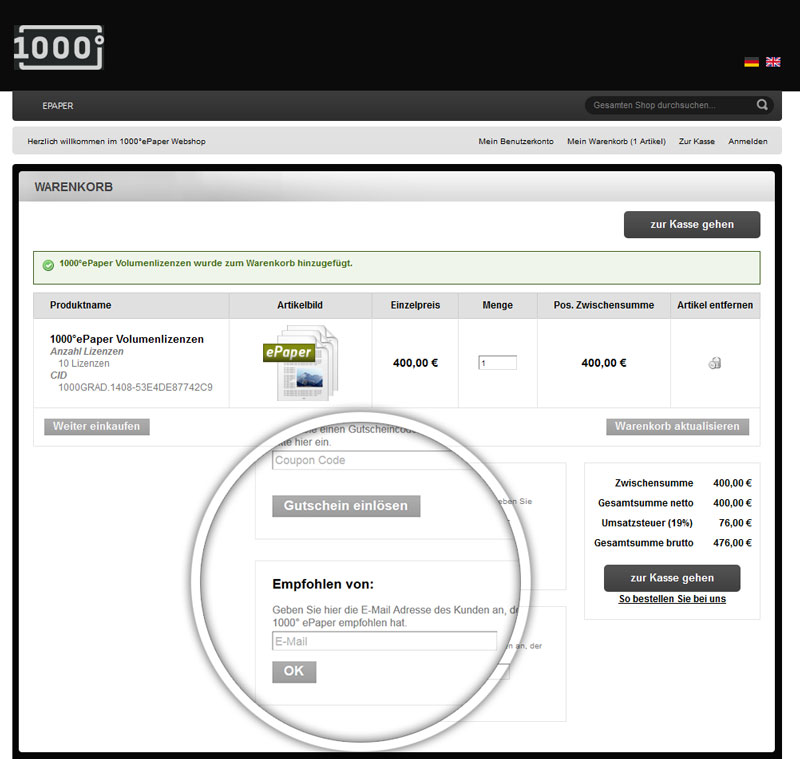The width and height of the screenshot is (800, 759).
Task: Click the Einzelpreis column header
Action: (x=415, y=305)
